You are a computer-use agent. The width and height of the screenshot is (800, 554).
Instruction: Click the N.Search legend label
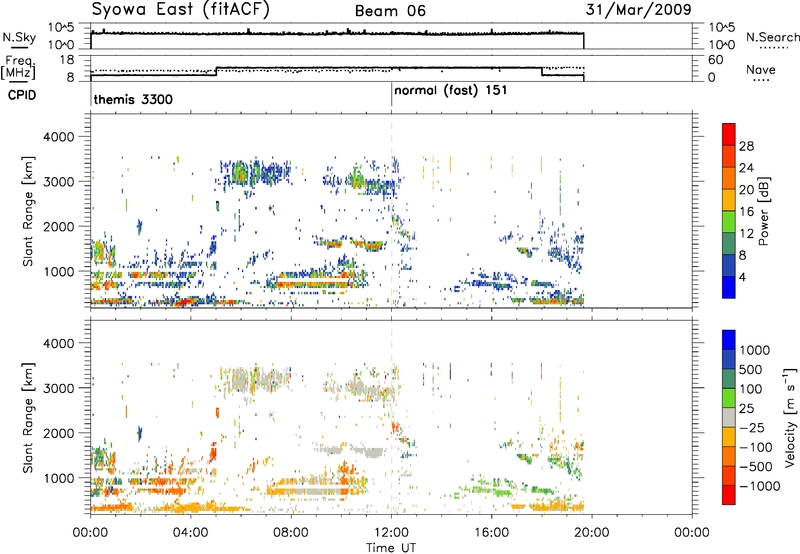point(772,37)
